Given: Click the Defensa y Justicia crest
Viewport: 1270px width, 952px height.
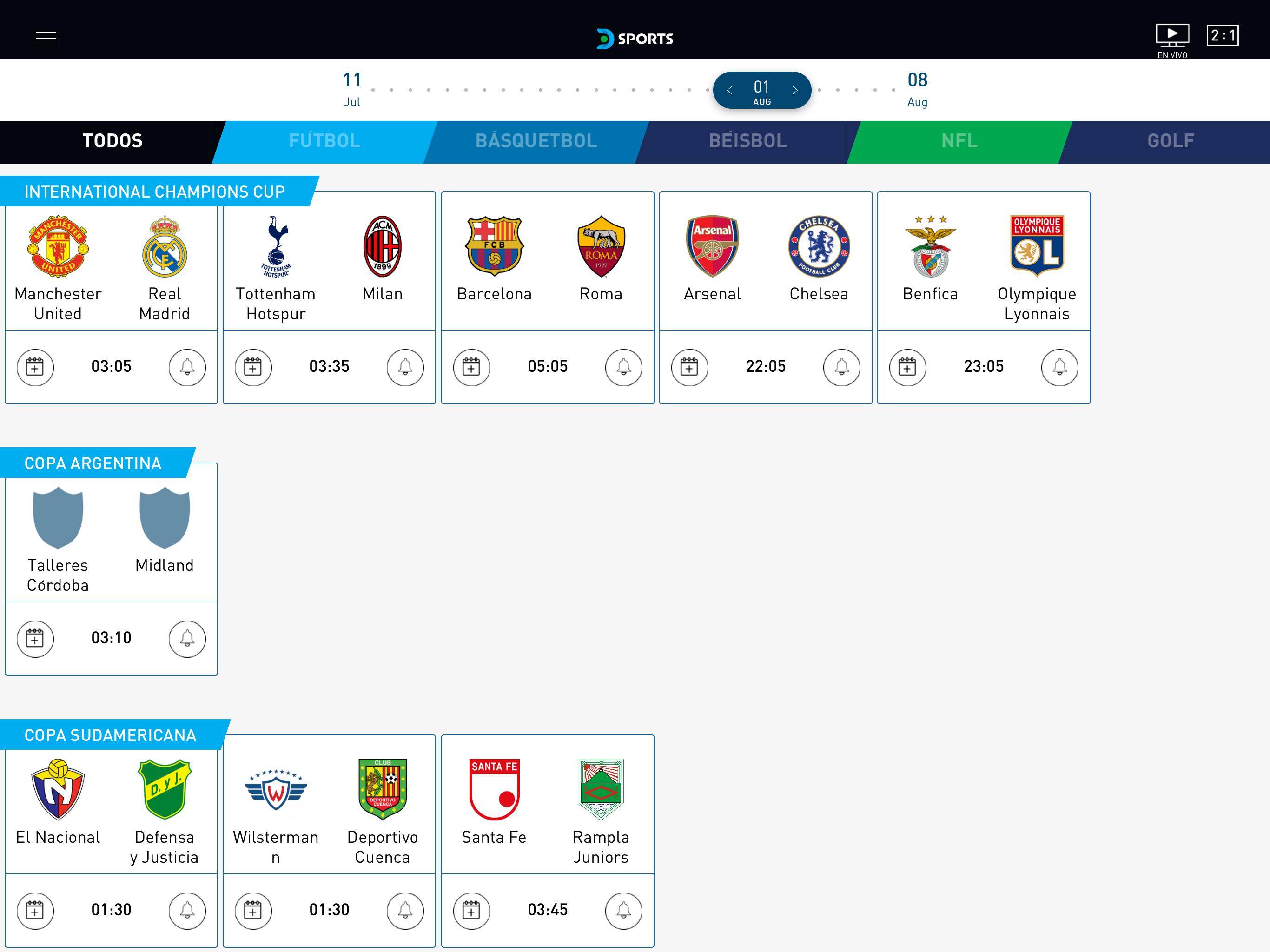Looking at the screenshot, I should point(165,789).
